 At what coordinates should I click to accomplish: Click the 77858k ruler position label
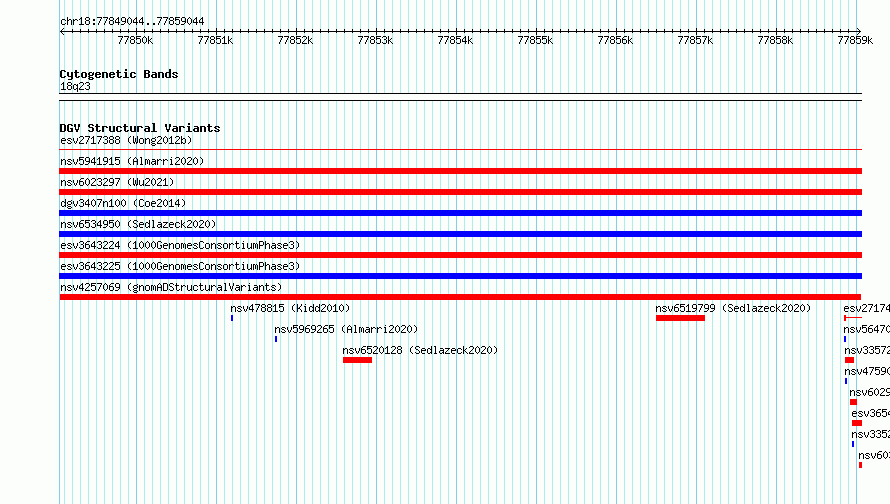tap(775, 40)
